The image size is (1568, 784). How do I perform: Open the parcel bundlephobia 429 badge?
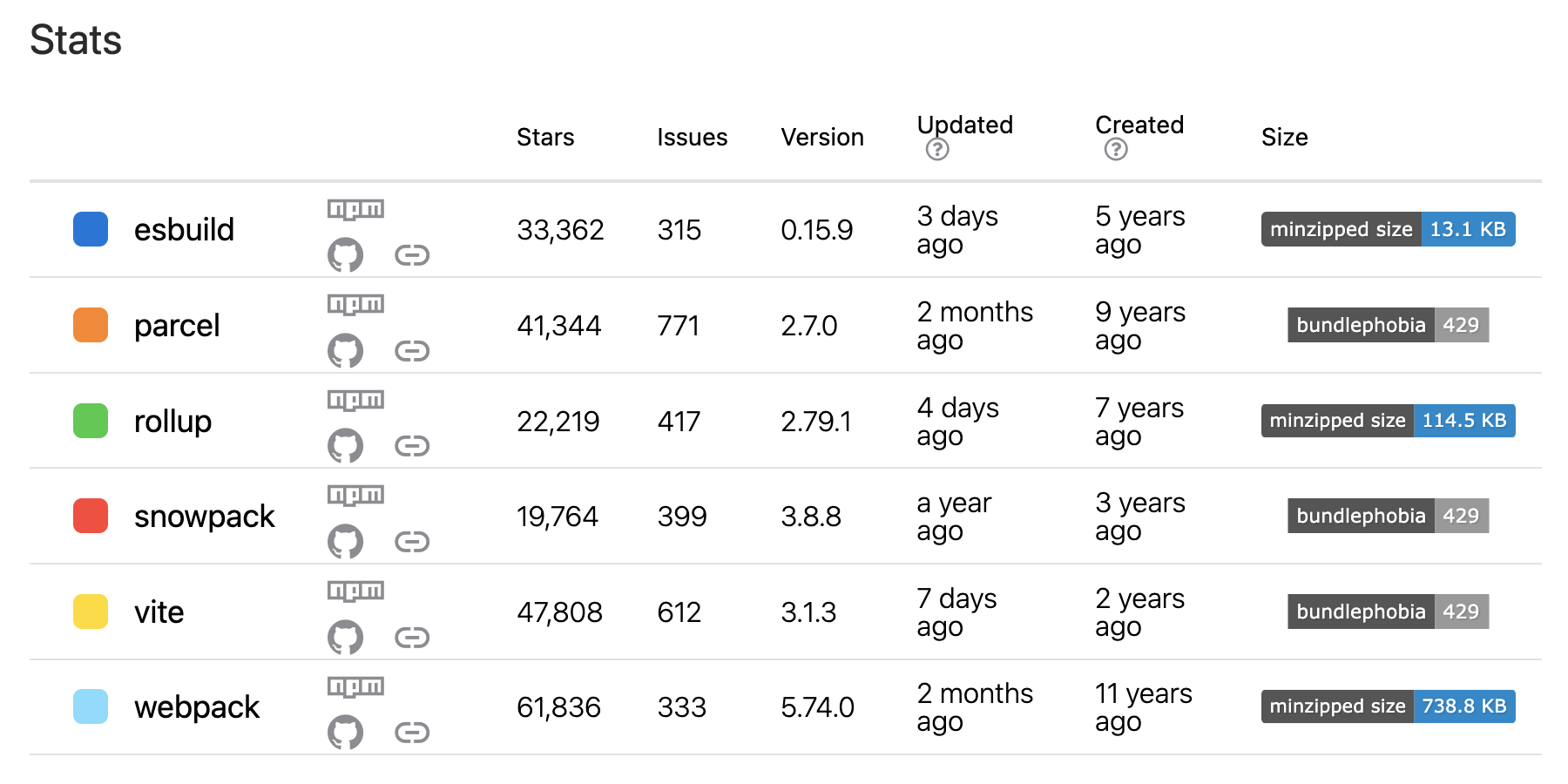[x=1389, y=325]
